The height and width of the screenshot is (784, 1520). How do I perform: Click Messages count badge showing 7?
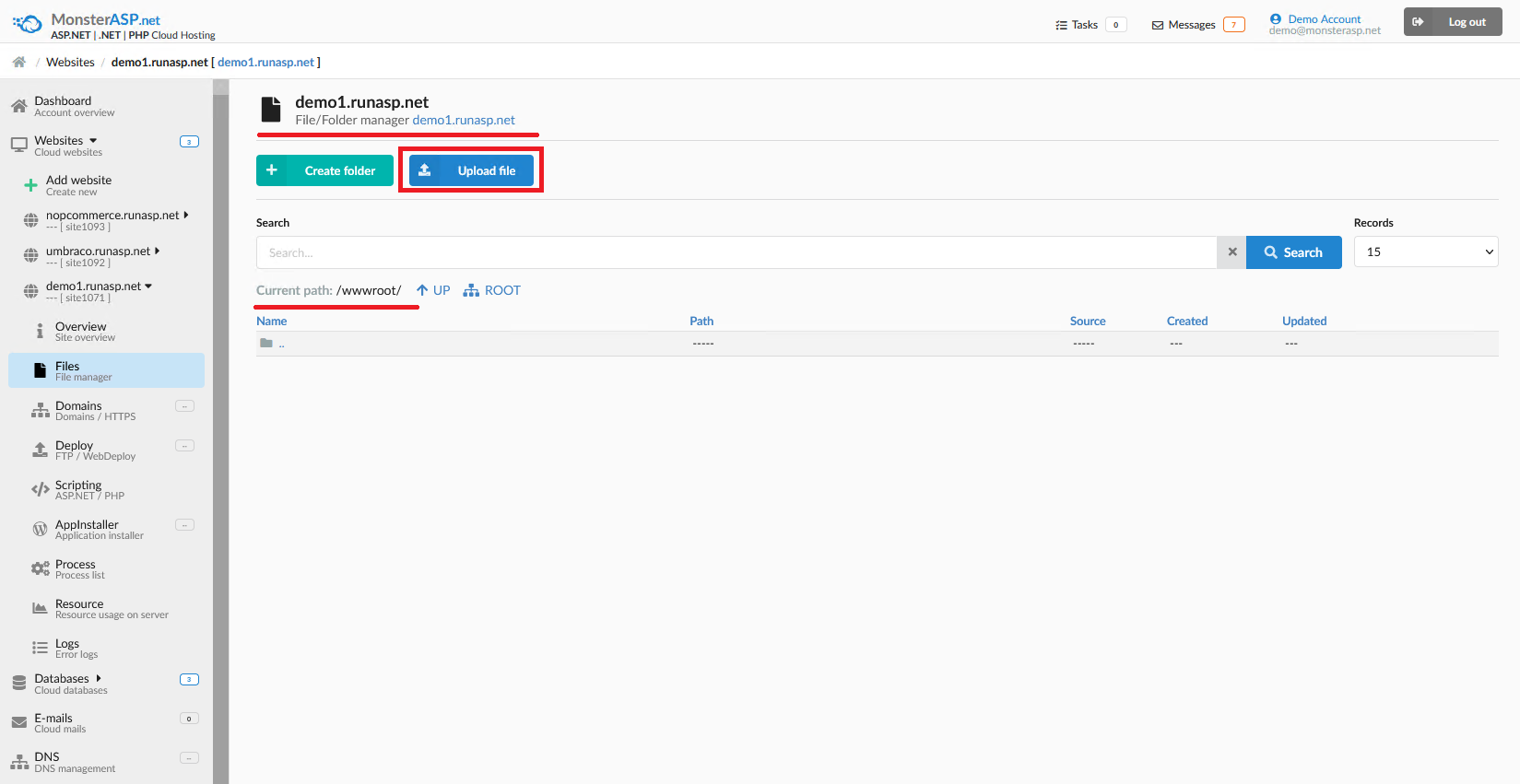[1233, 25]
